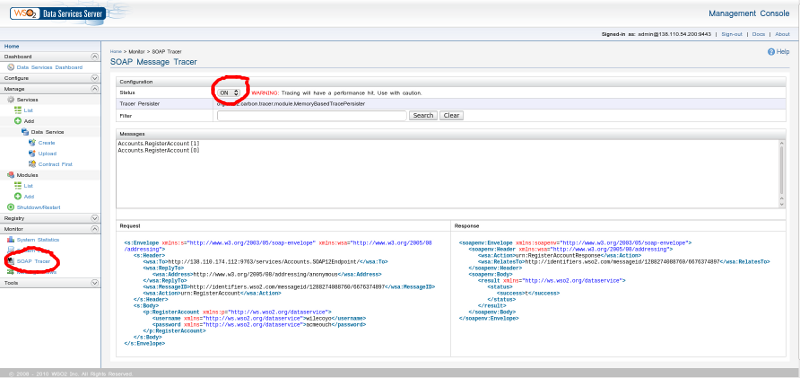Click the Search filter button

point(423,115)
